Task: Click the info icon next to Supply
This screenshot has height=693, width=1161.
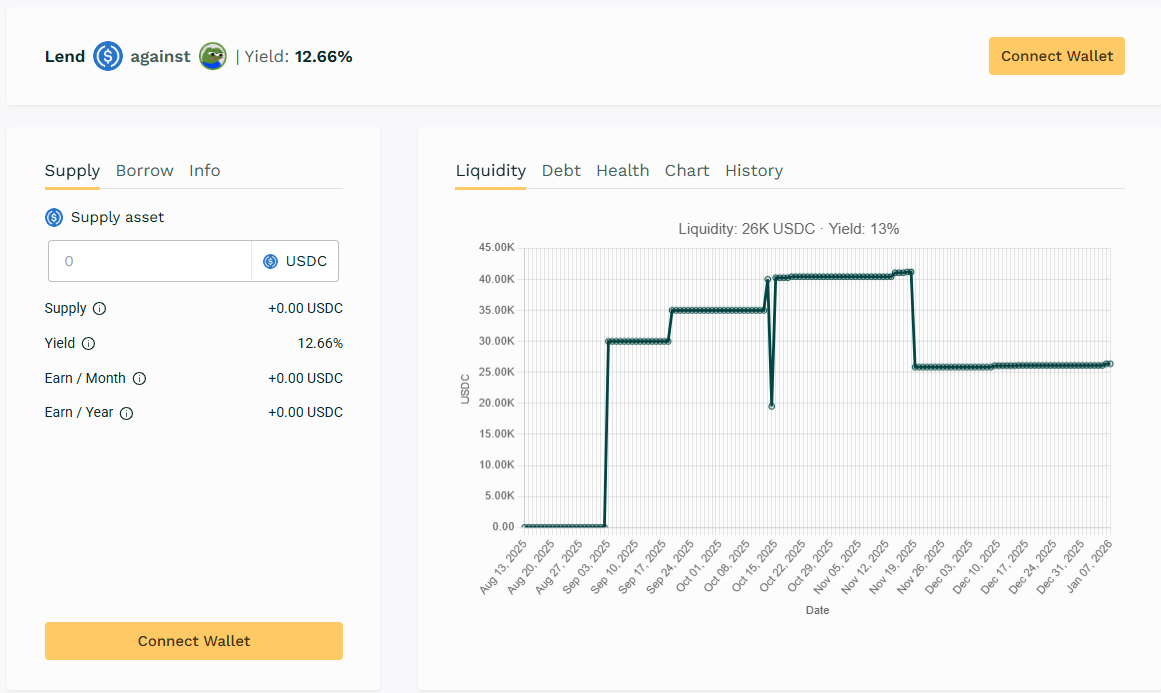Action: pos(99,309)
